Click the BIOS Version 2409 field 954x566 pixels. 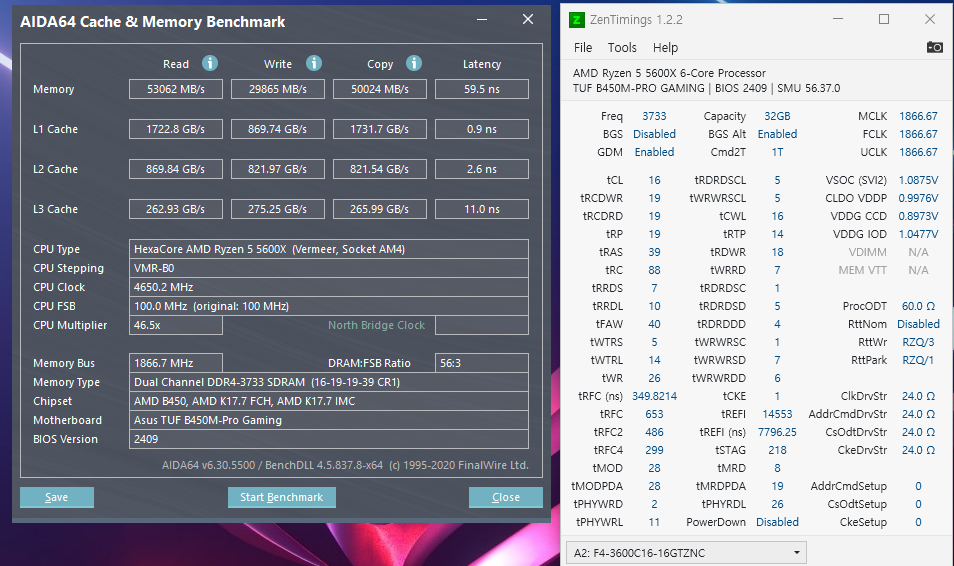pos(329,439)
